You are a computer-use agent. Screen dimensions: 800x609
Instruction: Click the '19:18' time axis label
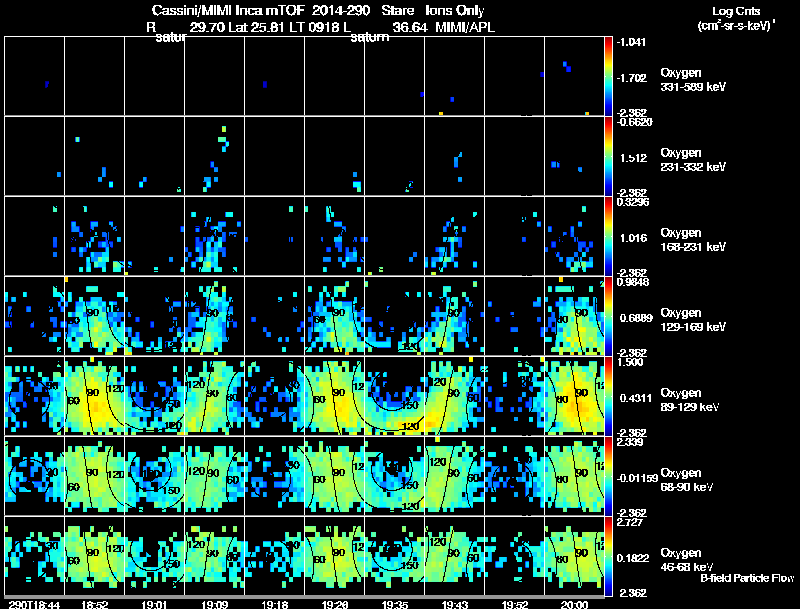coord(274,604)
